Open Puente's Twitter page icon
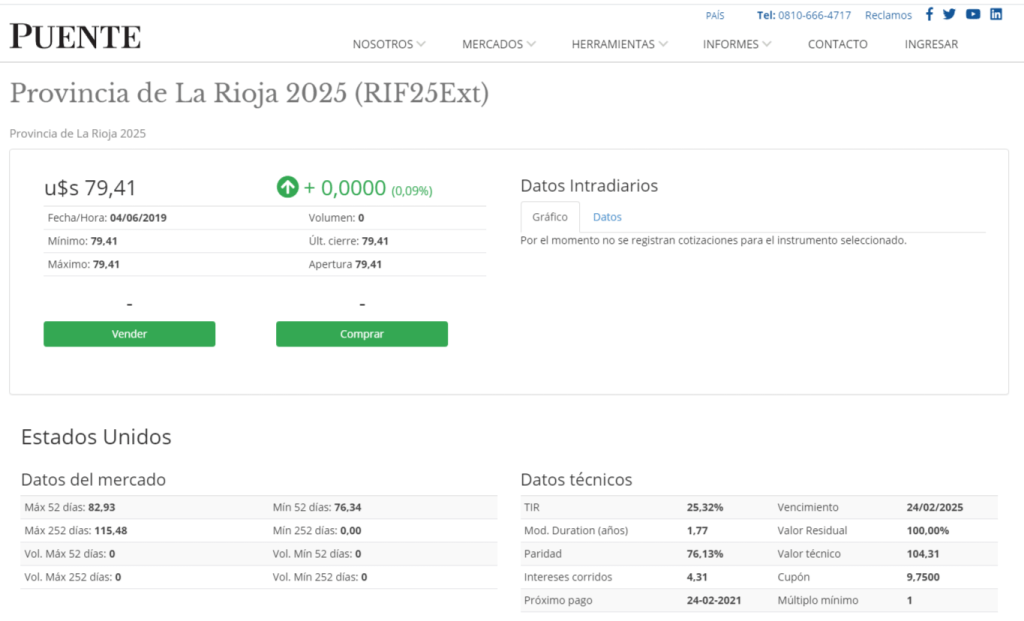The width and height of the screenshot is (1024, 621). click(x=950, y=14)
